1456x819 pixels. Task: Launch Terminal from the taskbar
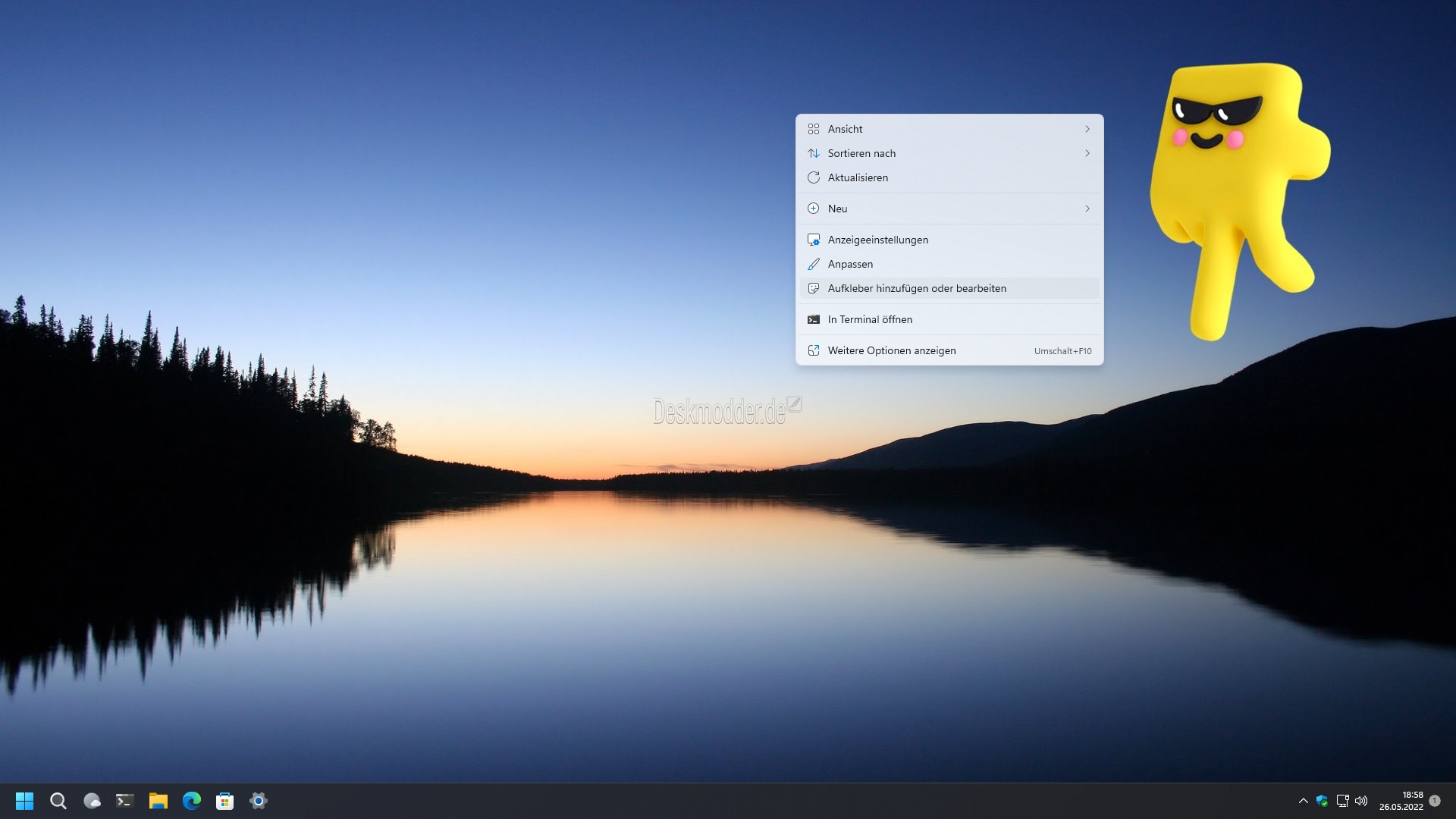(125, 801)
